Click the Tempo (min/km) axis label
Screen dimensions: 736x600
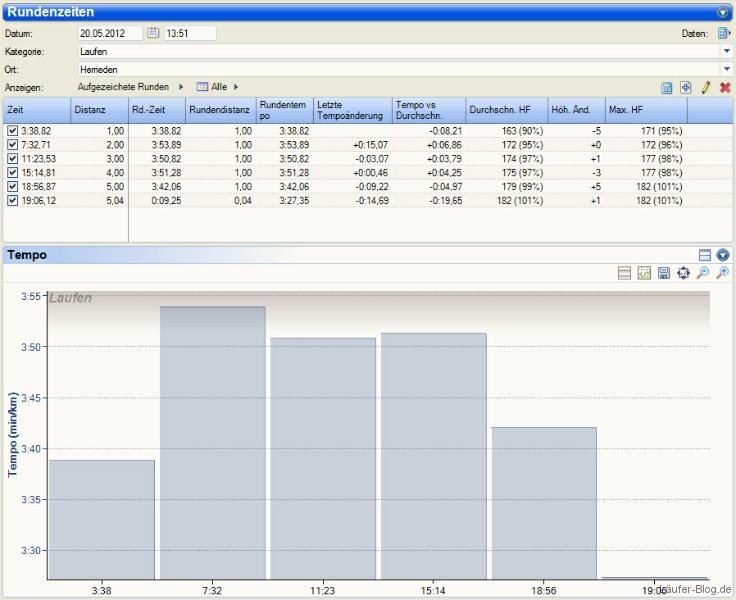click(x=13, y=434)
